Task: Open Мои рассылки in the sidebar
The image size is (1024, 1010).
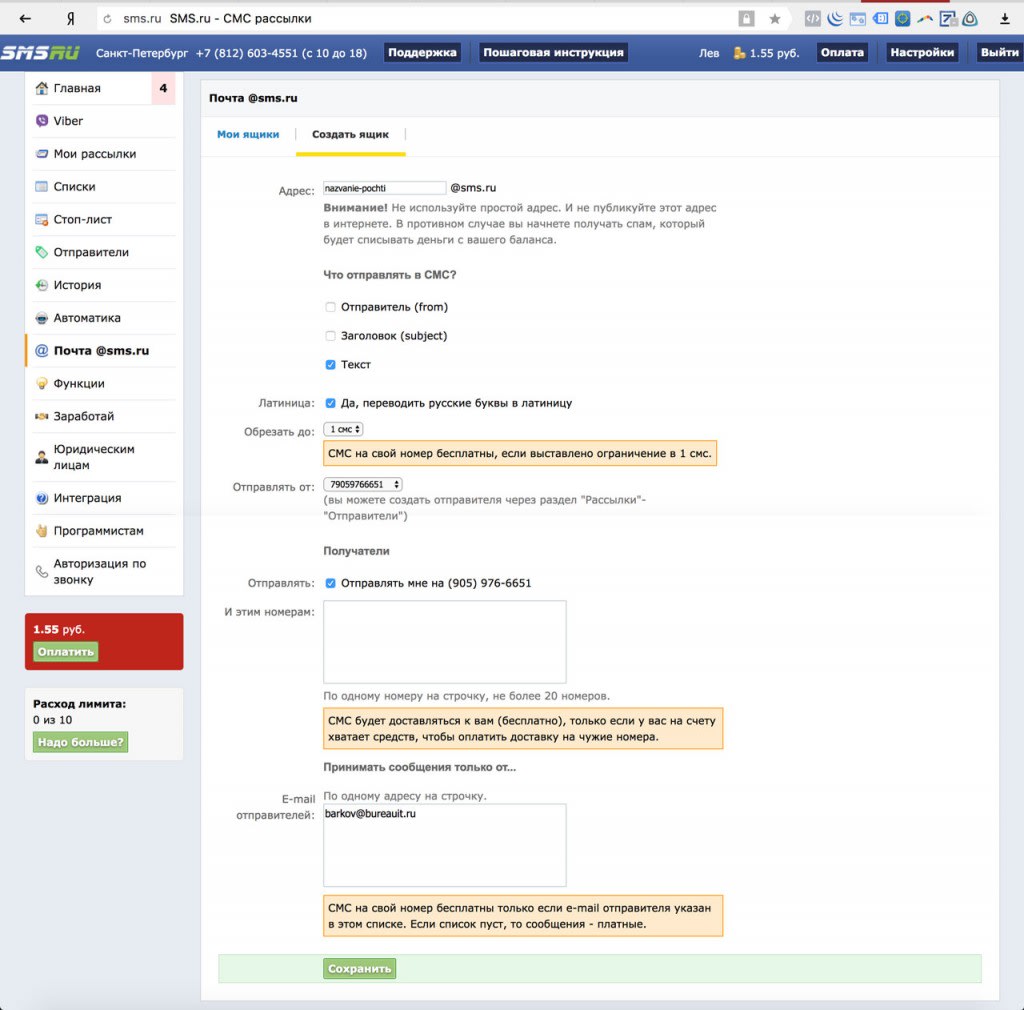Action: [104, 154]
